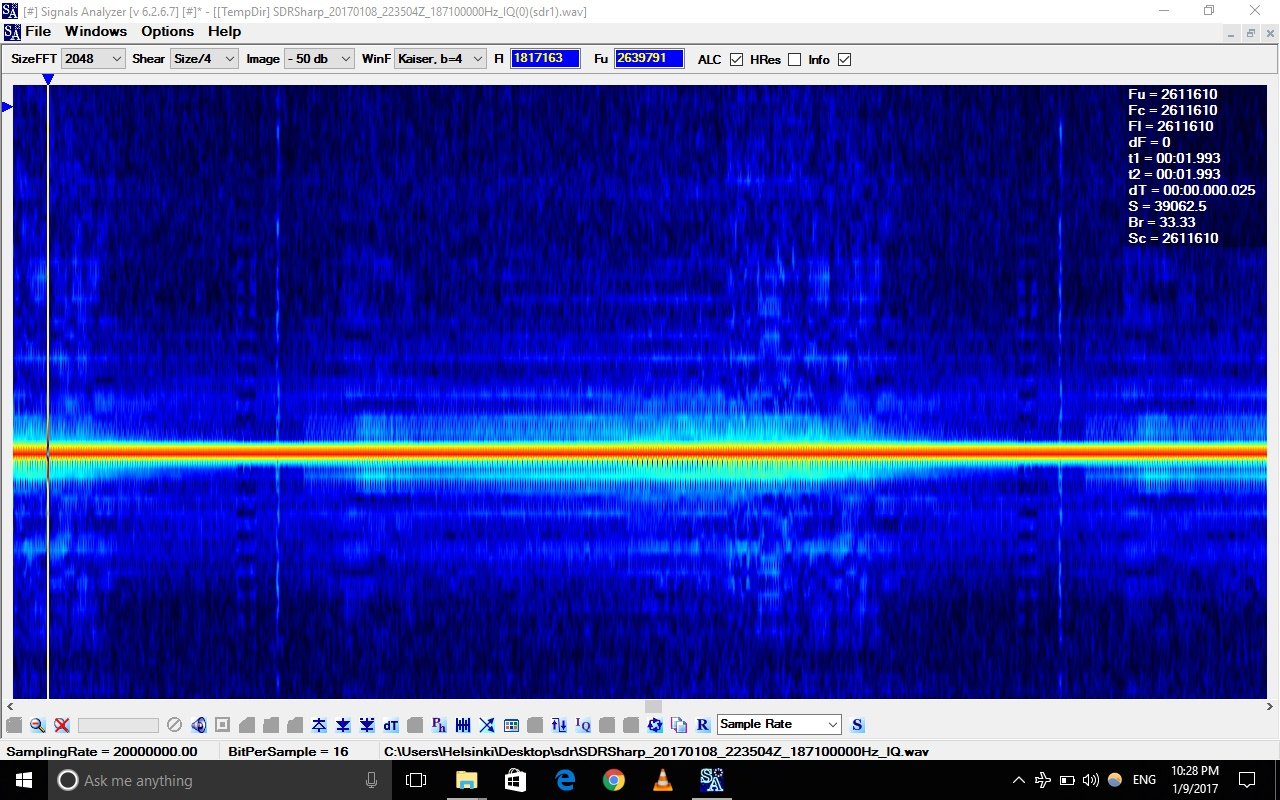The width and height of the screenshot is (1280, 800).
Task: Click the Signals Analyzer taskbar icon
Action: click(x=711, y=780)
